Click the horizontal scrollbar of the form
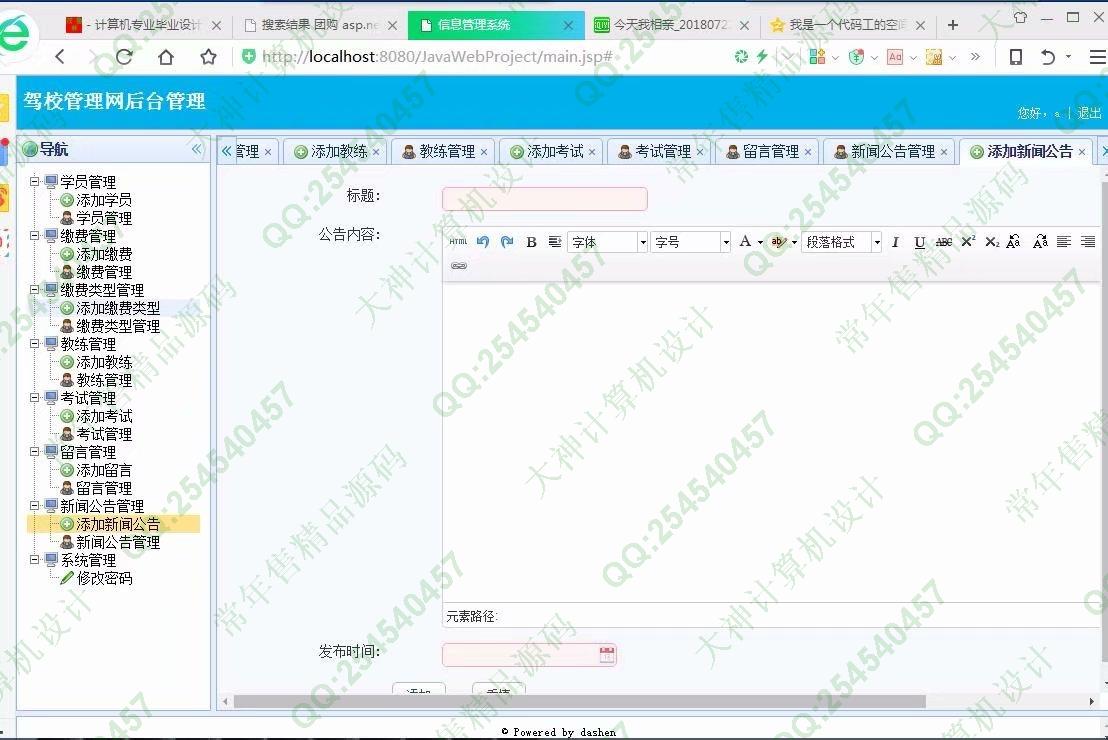The image size is (1108, 740). 579,701
